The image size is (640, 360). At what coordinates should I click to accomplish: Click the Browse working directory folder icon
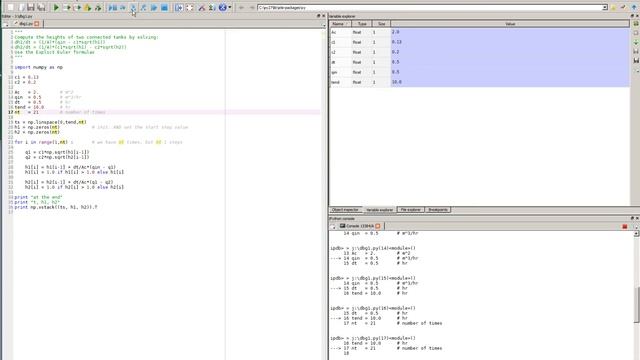[x=613, y=7]
